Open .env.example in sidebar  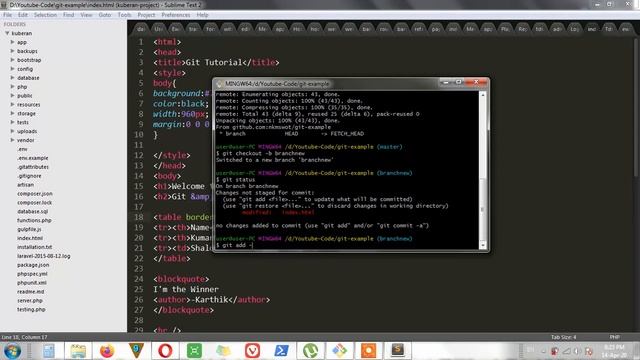point(33,158)
